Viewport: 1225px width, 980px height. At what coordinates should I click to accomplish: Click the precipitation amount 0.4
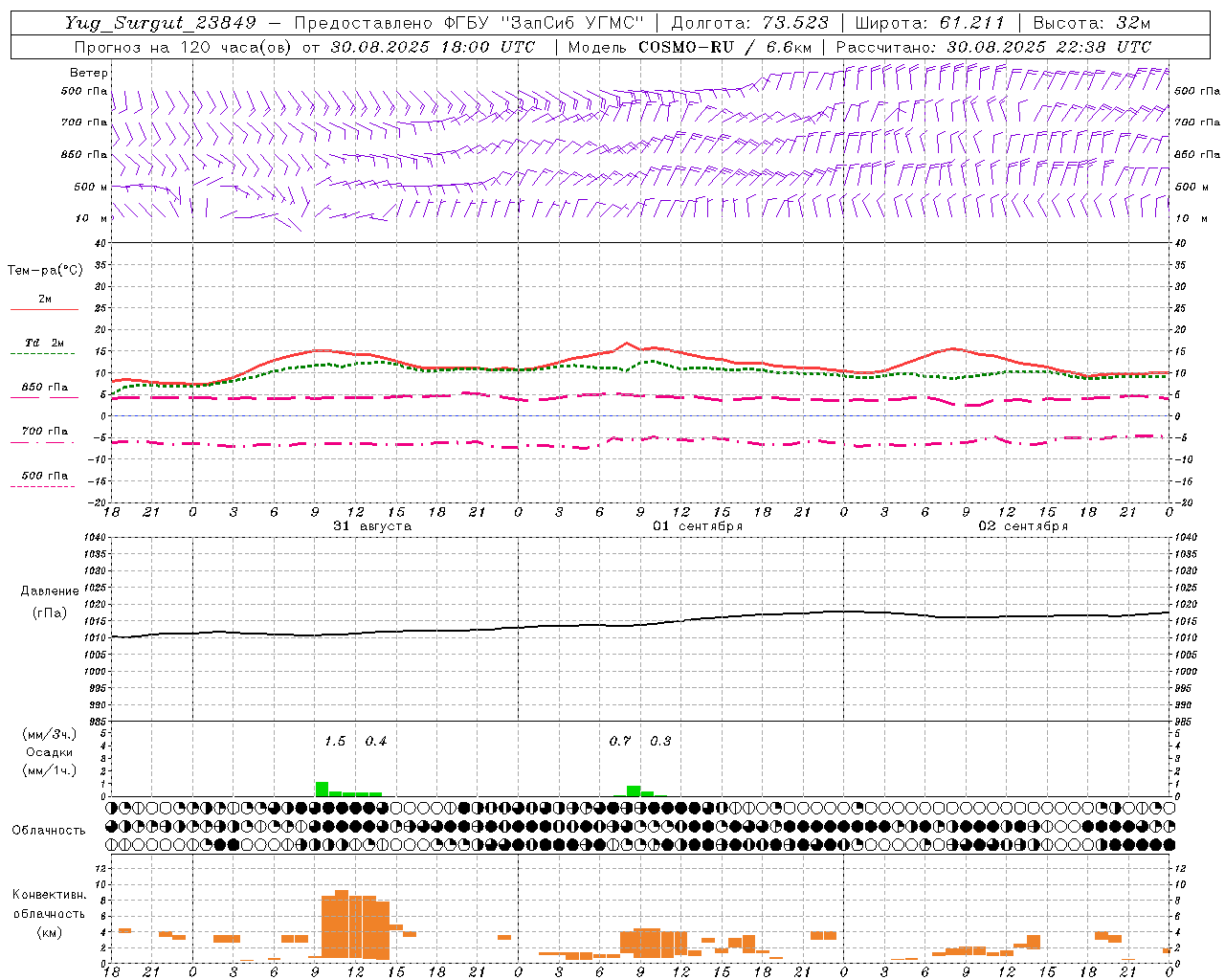376,741
